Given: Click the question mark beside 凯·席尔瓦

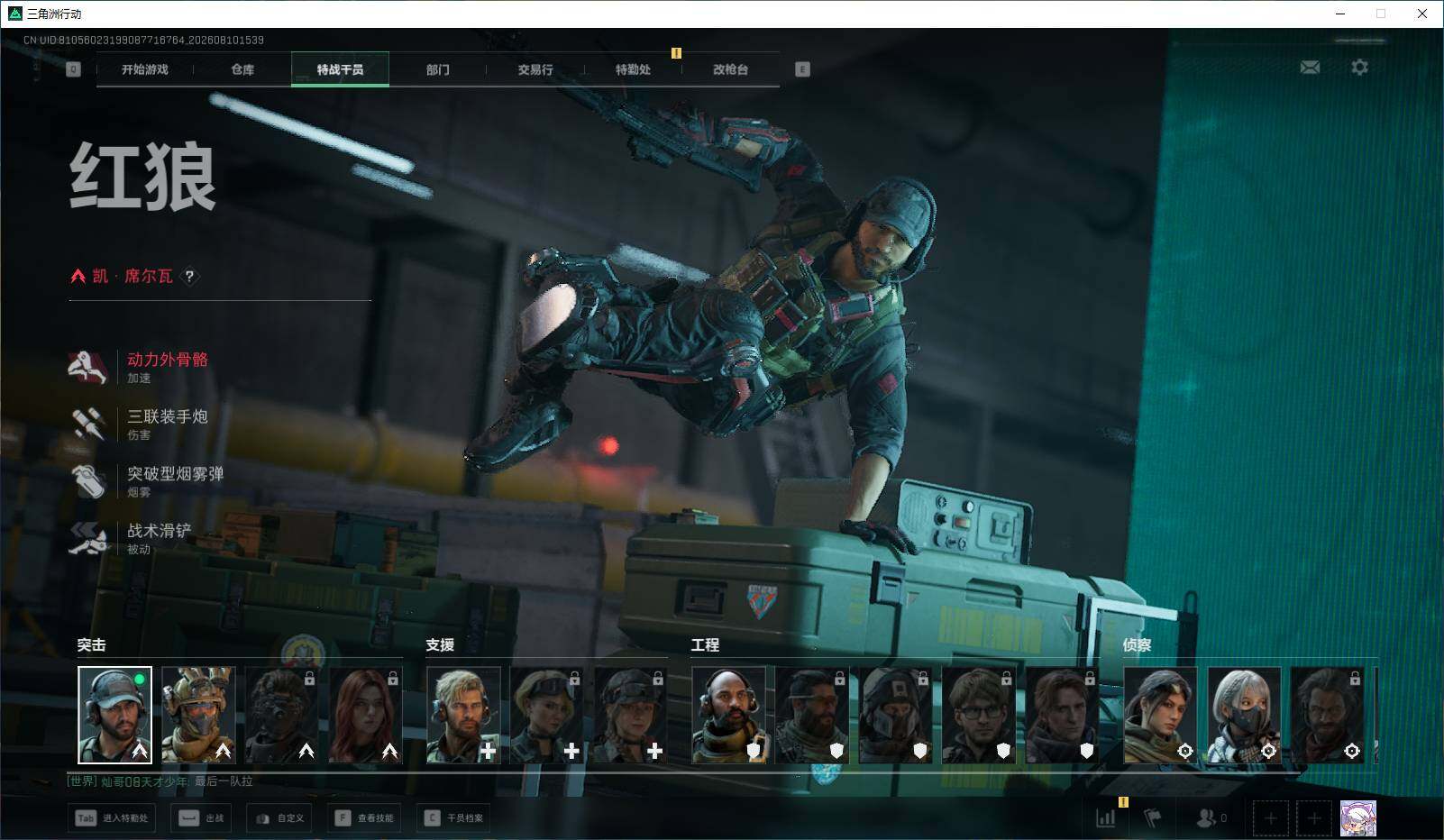Looking at the screenshot, I should (x=189, y=276).
